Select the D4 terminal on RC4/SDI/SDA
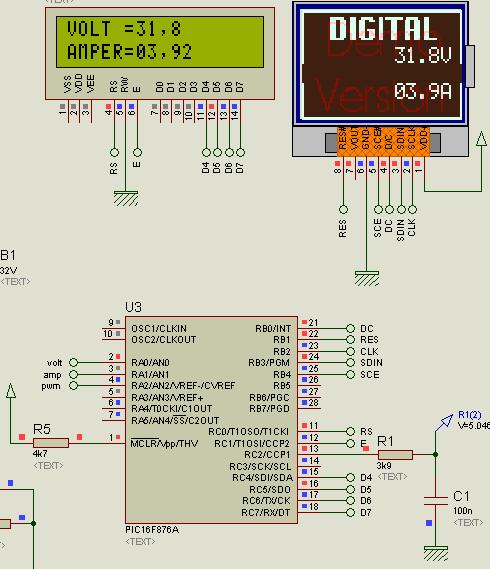 tap(350, 478)
